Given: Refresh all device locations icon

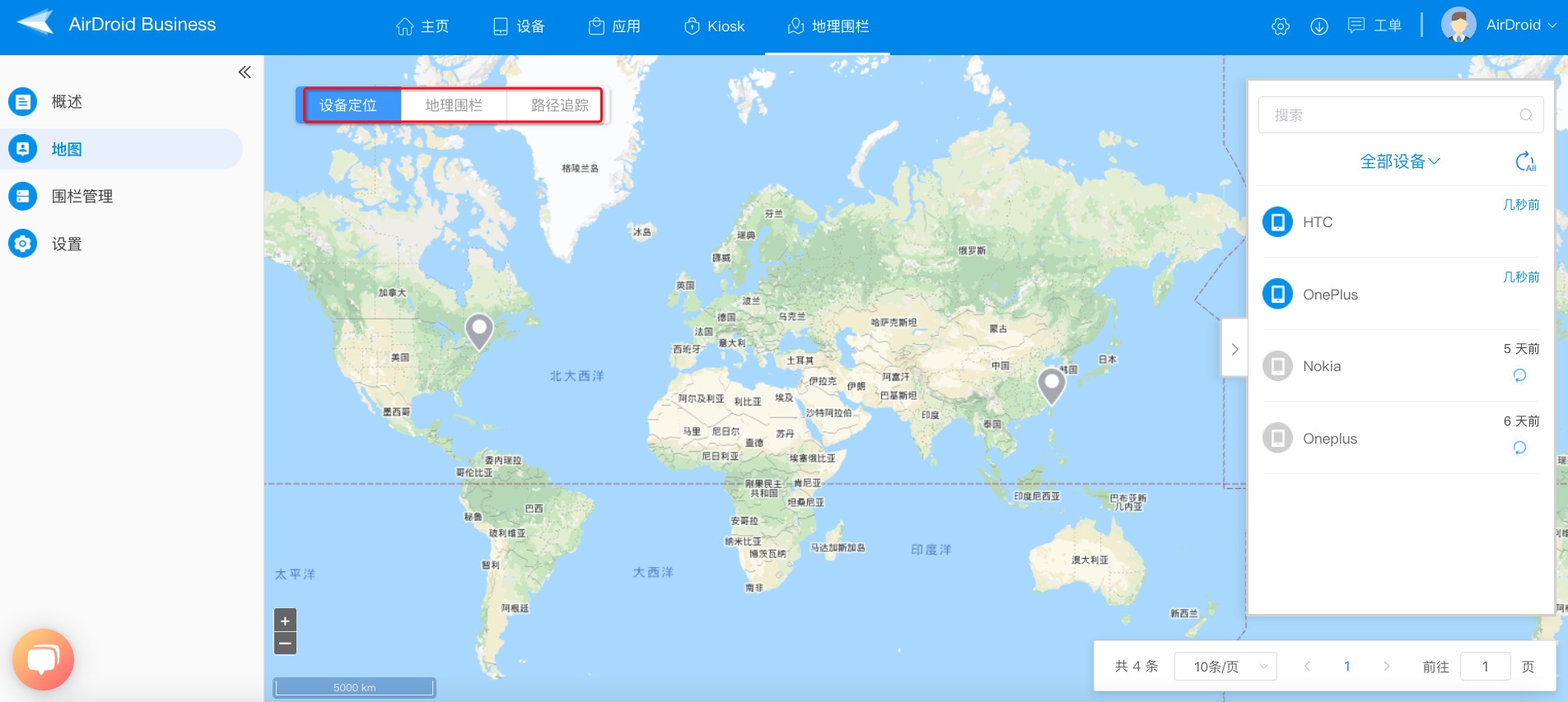Looking at the screenshot, I should point(1526,161).
